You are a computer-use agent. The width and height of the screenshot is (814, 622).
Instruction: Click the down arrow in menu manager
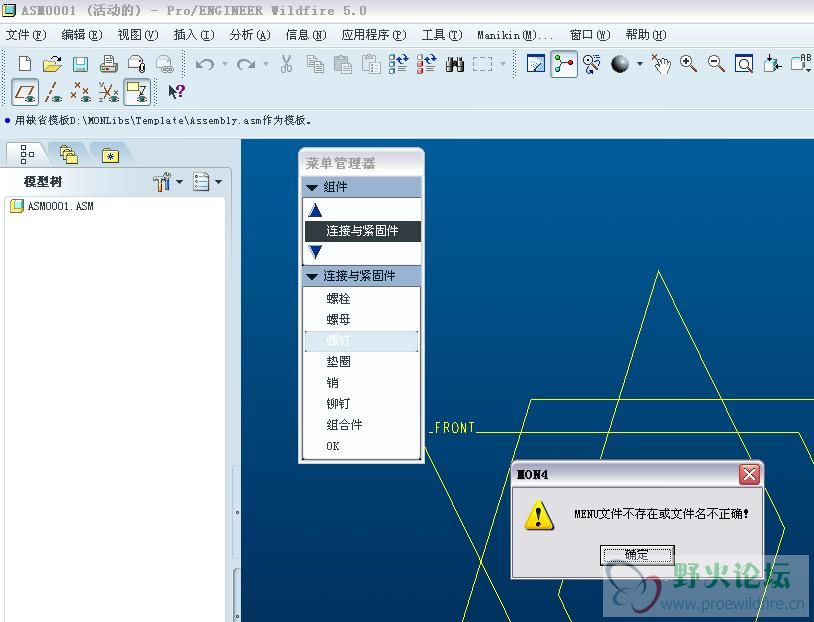pyautogui.click(x=315, y=252)
